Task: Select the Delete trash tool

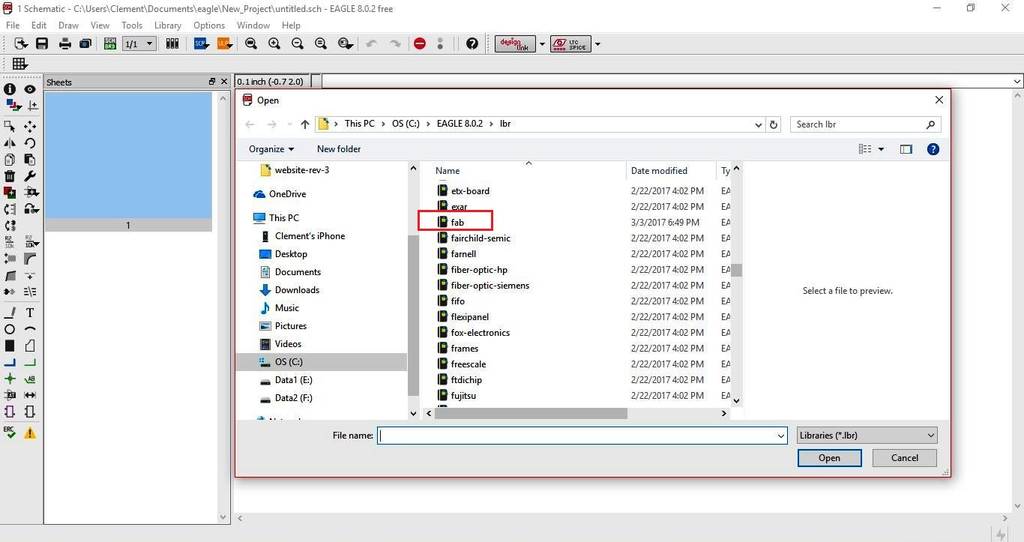Action: [x=10, y=176]
